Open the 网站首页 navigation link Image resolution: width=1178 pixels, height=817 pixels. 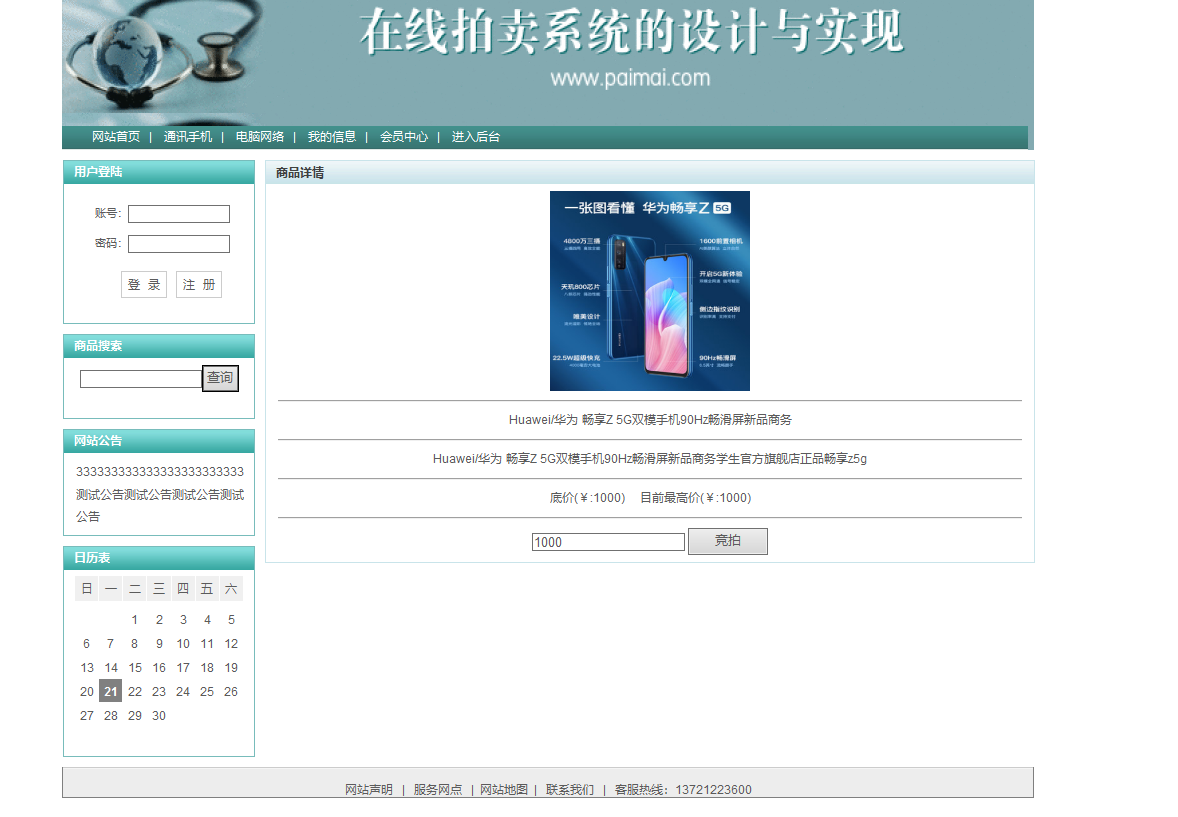click(116, 137)
